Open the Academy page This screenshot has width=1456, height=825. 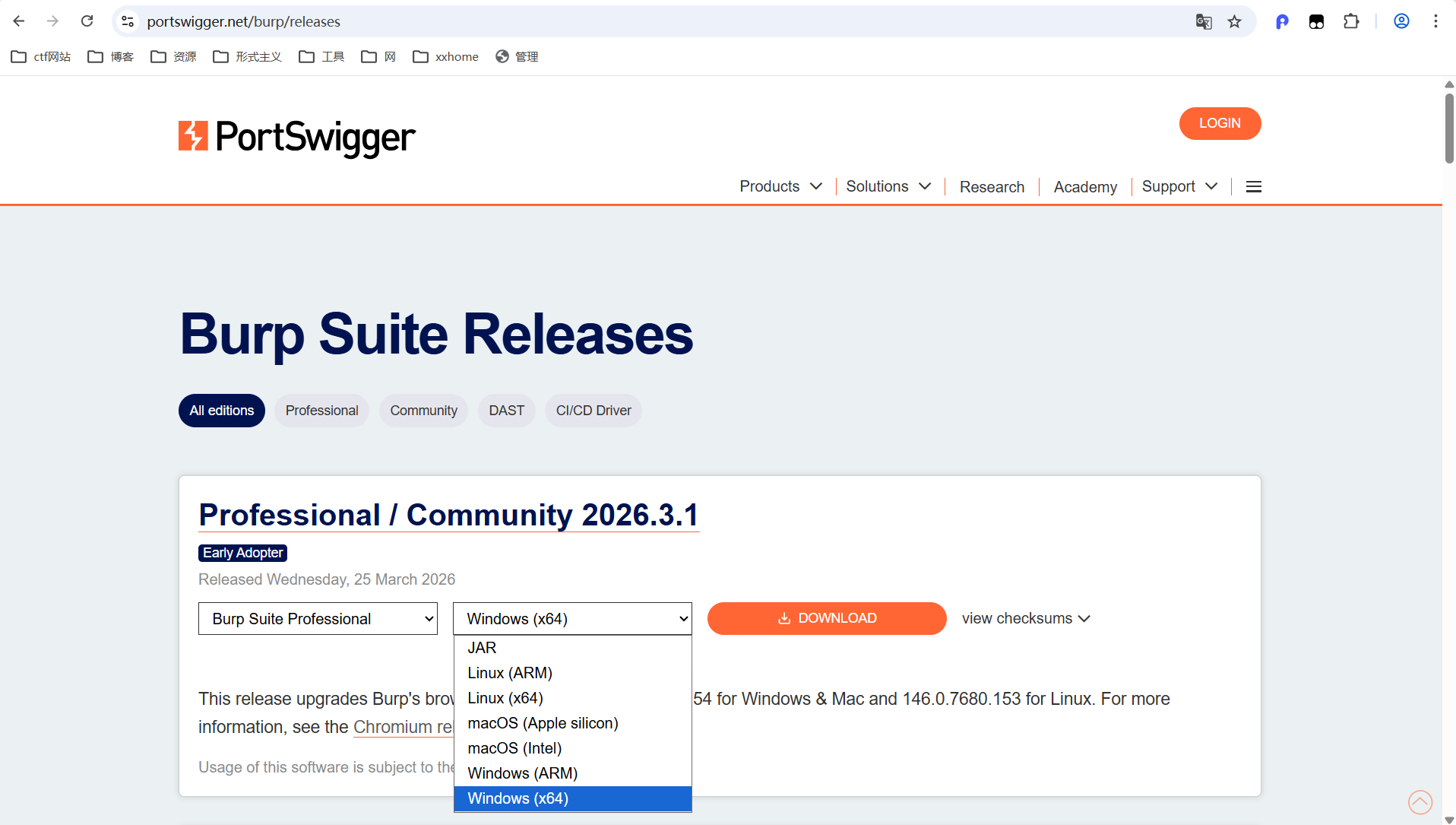click(1085, 187)
